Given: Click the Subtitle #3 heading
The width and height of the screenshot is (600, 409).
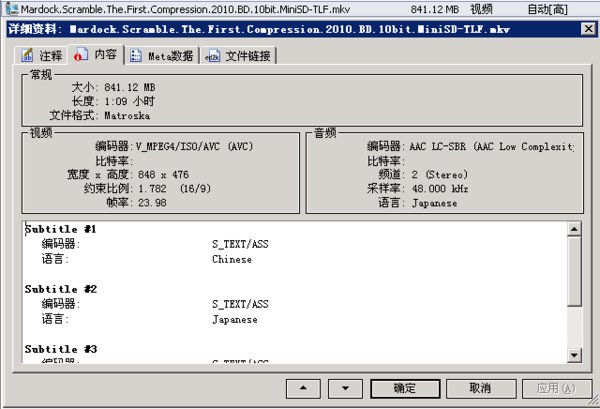Looking at the screenshot, I should point(61,349).
